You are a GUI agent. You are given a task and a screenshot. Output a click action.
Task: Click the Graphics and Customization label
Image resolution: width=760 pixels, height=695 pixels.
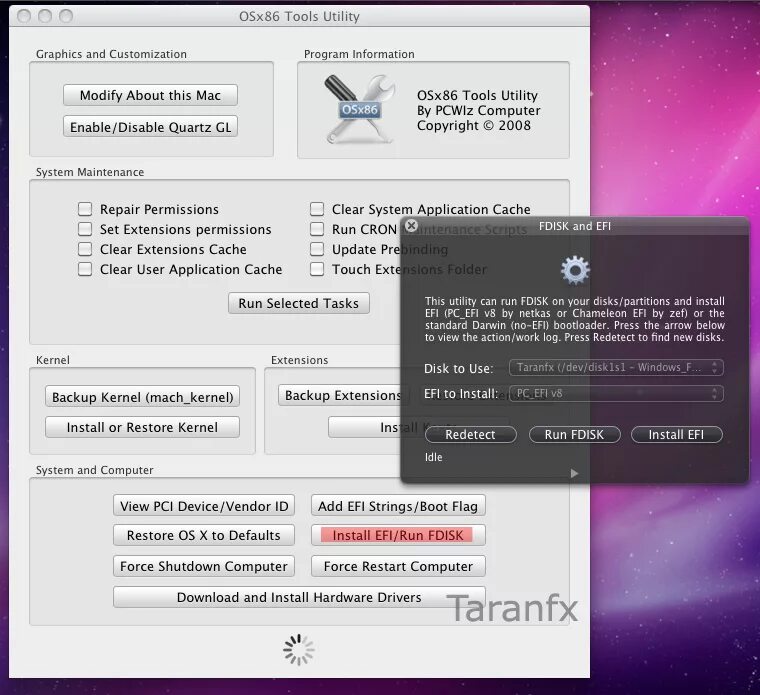point(111,54)
